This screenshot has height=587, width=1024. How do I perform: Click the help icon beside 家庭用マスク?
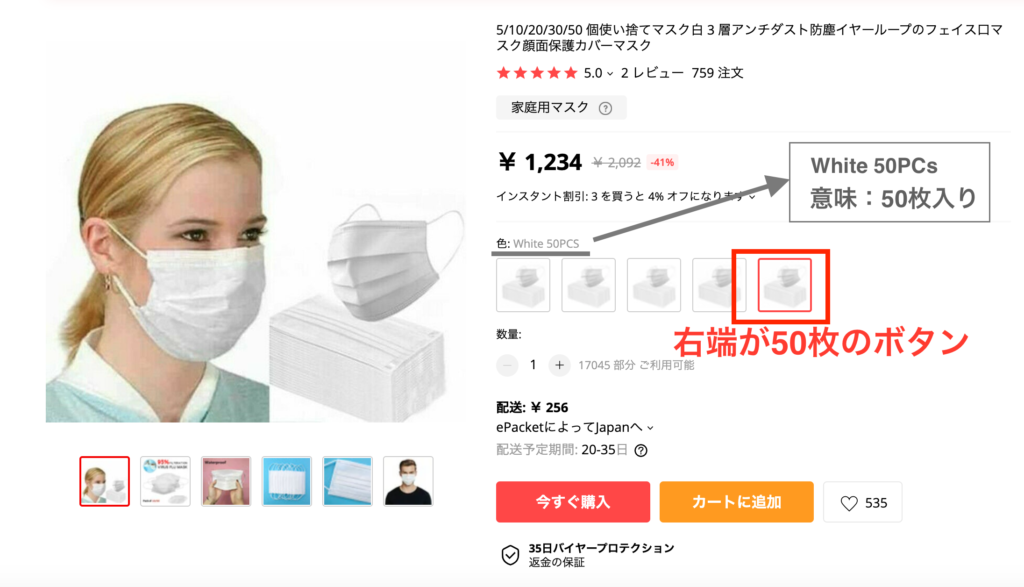pos(605,108)
